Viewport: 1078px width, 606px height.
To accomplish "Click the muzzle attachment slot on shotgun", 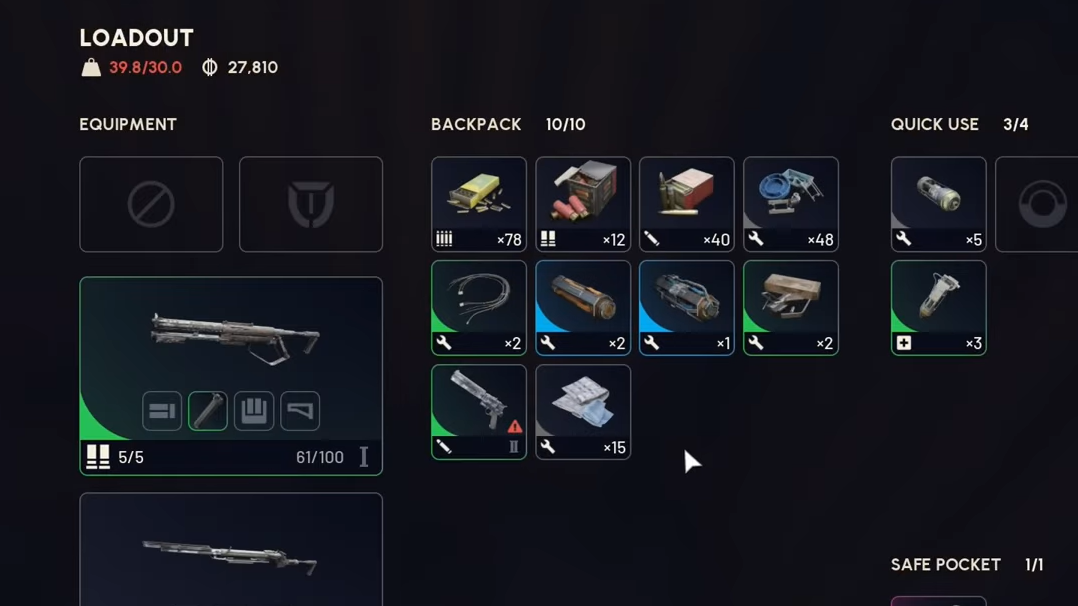I will pyautogui.click(x=162, y=411).
